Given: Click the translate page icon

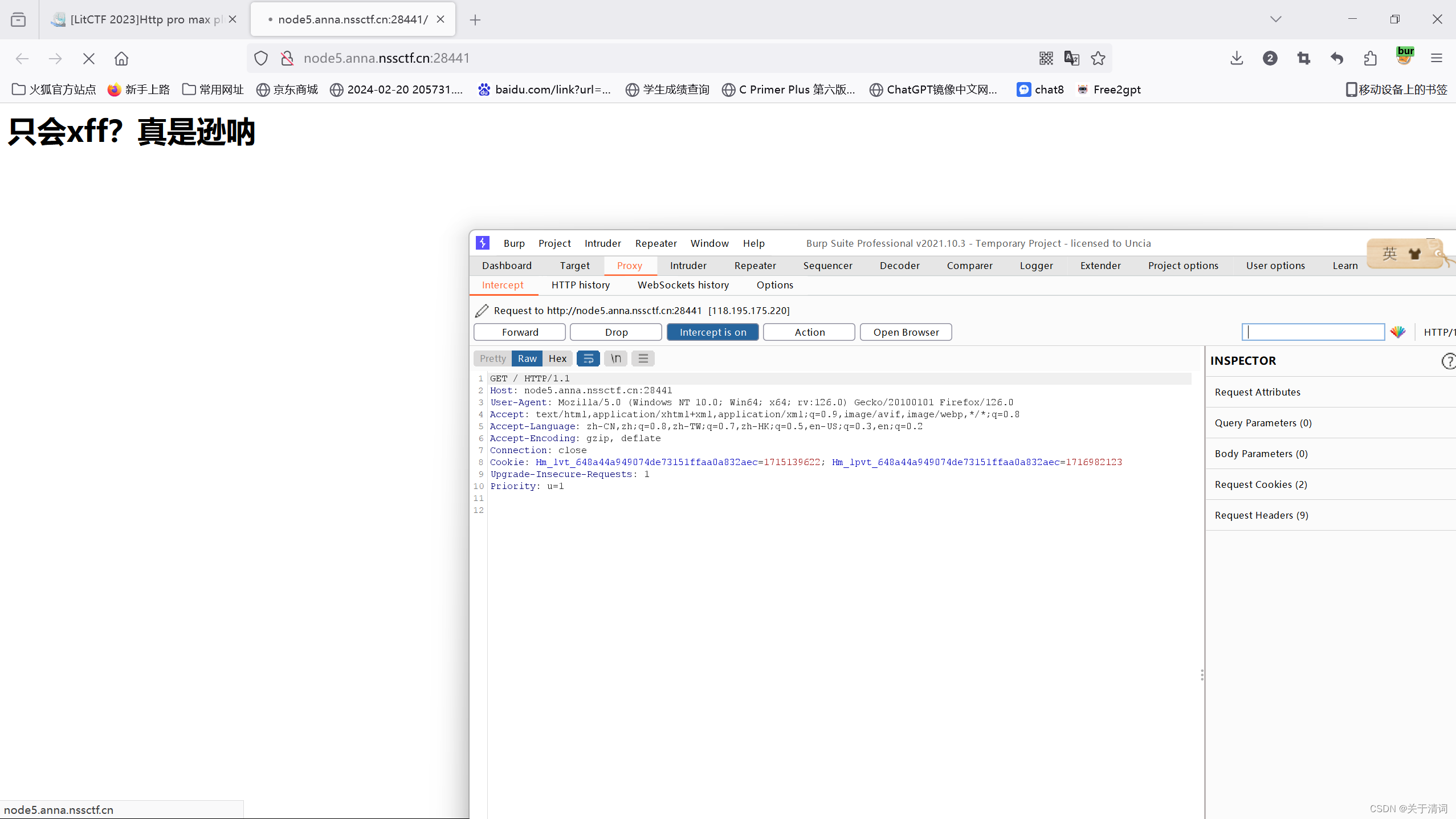Looking at the screenshot, I should (1071, 58).
